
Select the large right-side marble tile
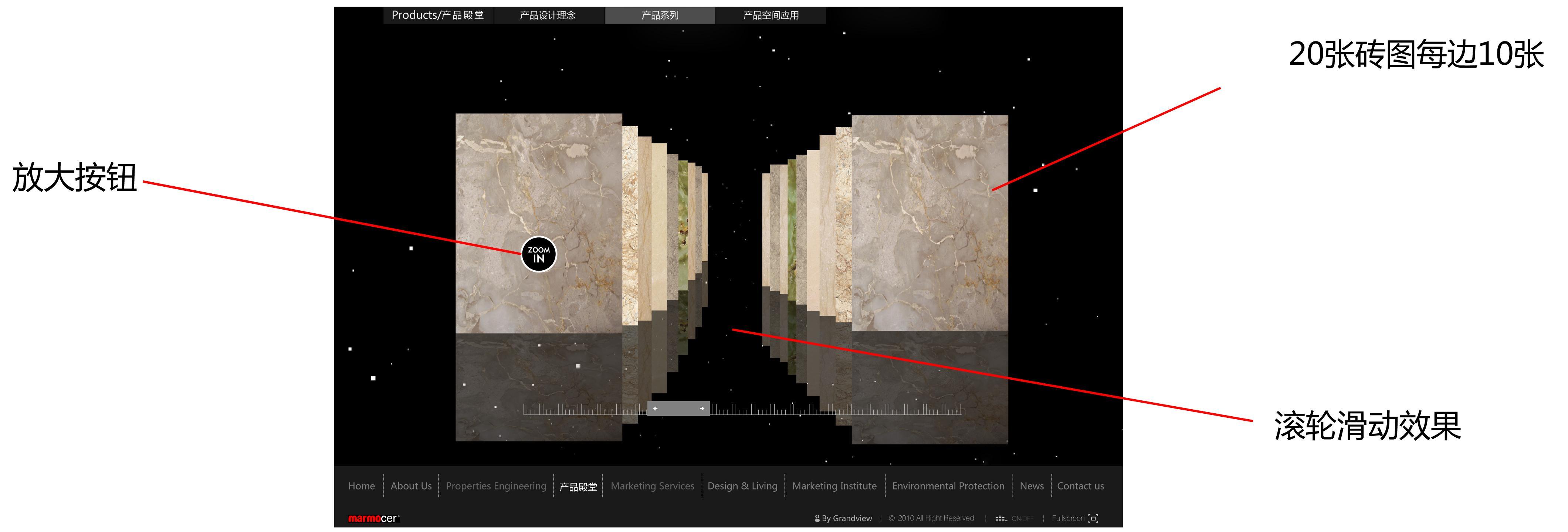tap(929, 223)
